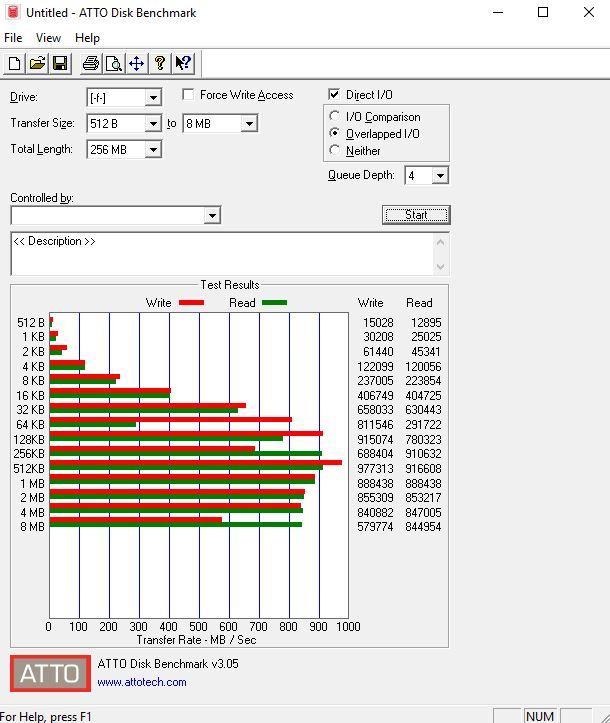
Task: Select the Neither radio button
Action: (335, 150)
